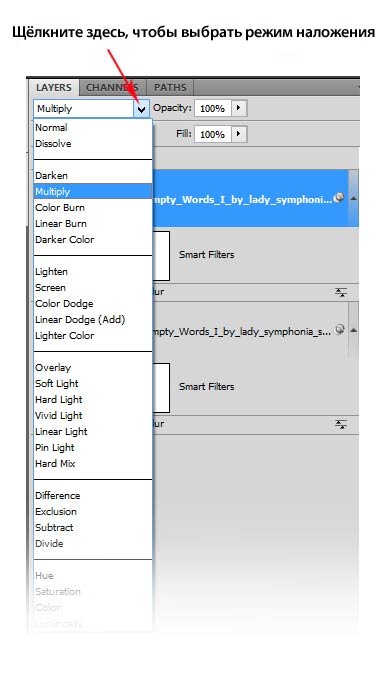Open blending options icon for first blur filter
The image size is (381, 678).
[341, 292]
